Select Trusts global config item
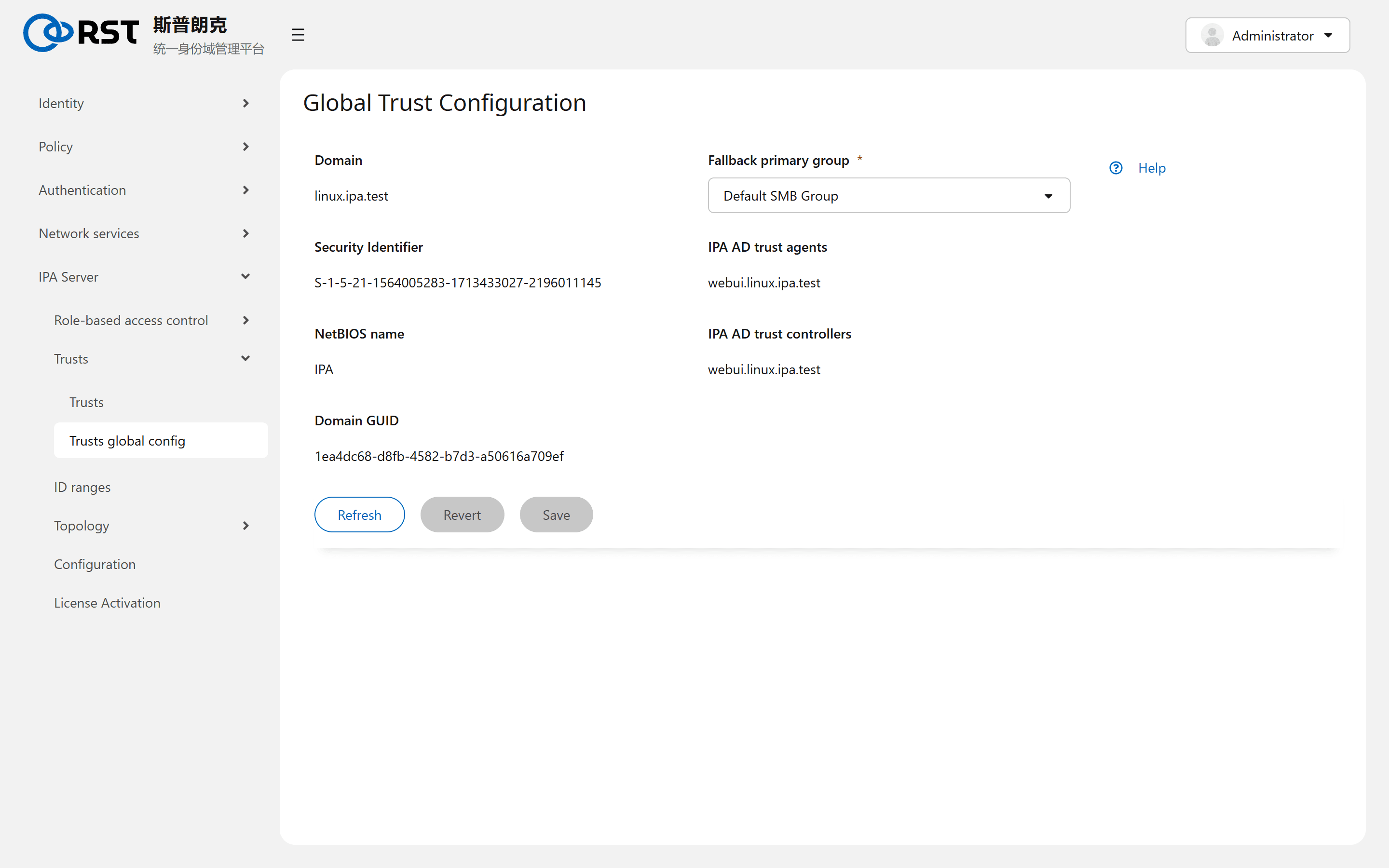 click(x=161, y=441)
